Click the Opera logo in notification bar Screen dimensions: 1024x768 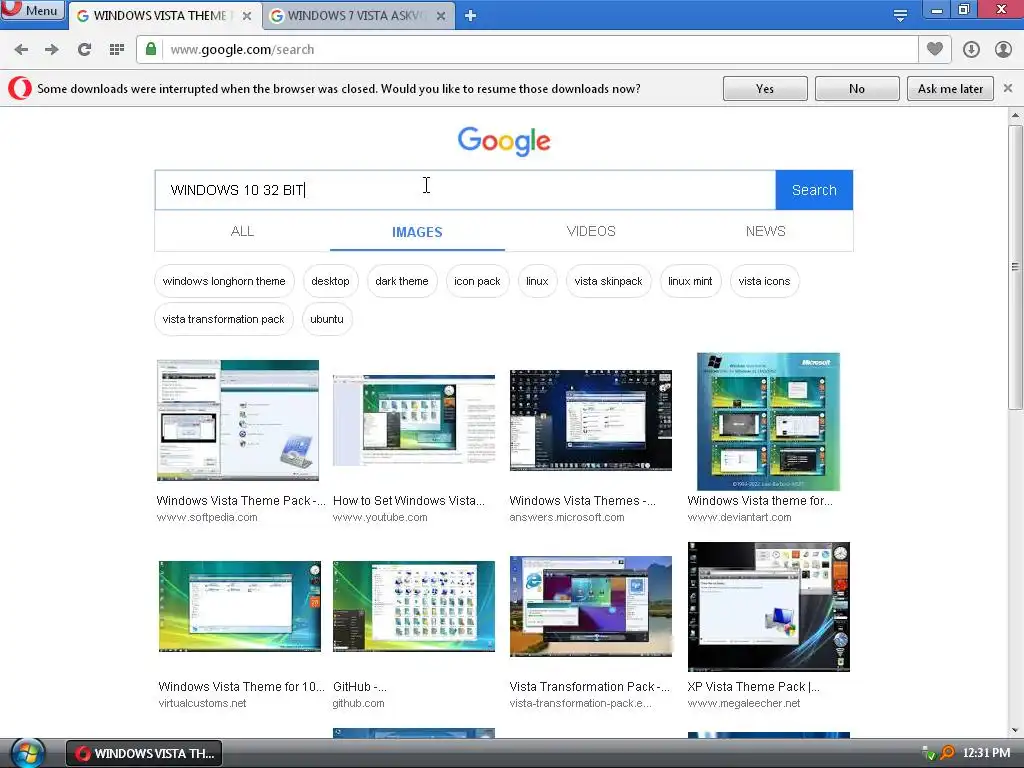[20, 88]
